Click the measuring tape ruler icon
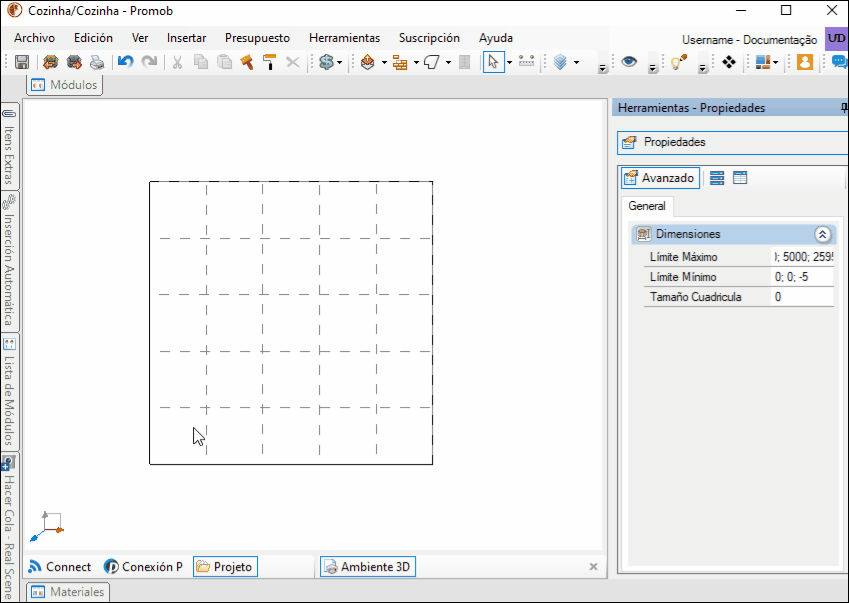Viewport: 849px width, 603px height. [526, 61]
